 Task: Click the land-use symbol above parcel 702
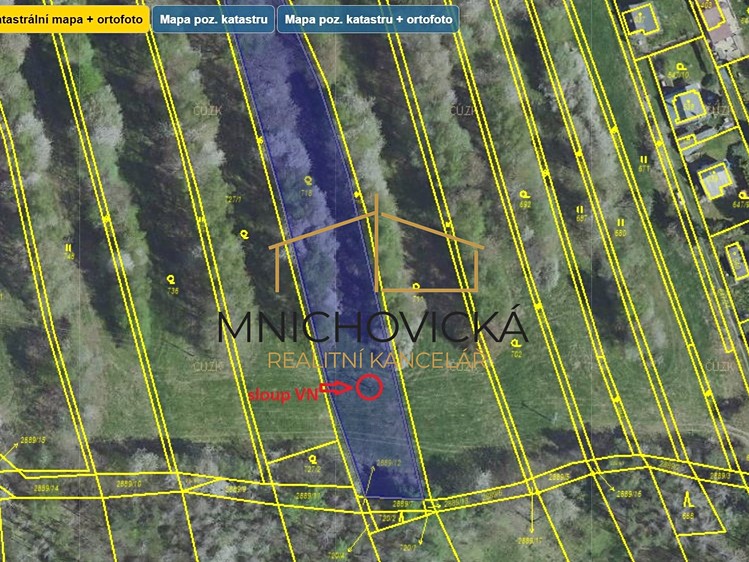[515, 343]
